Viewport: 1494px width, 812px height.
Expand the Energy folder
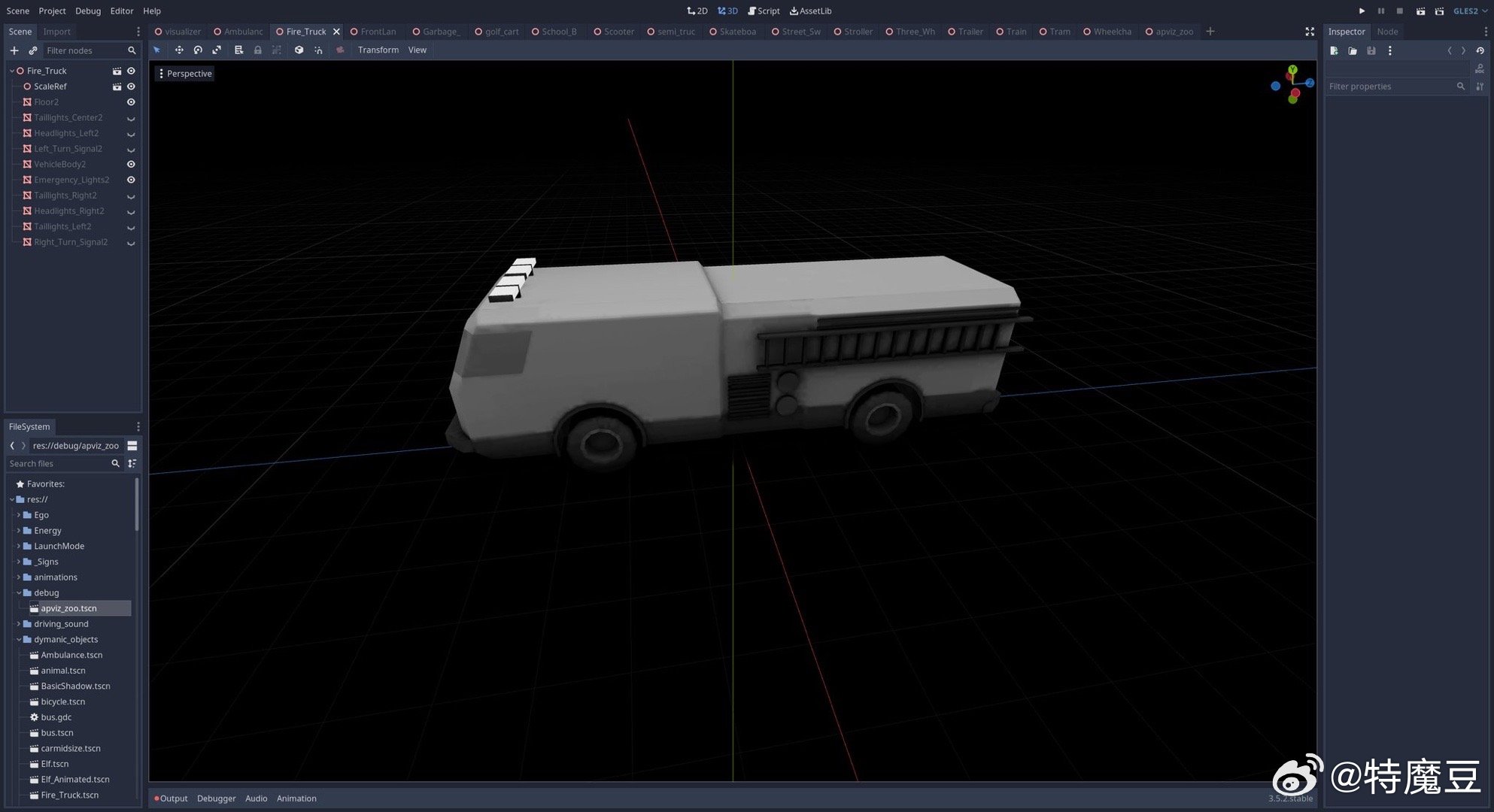(19, 531)
